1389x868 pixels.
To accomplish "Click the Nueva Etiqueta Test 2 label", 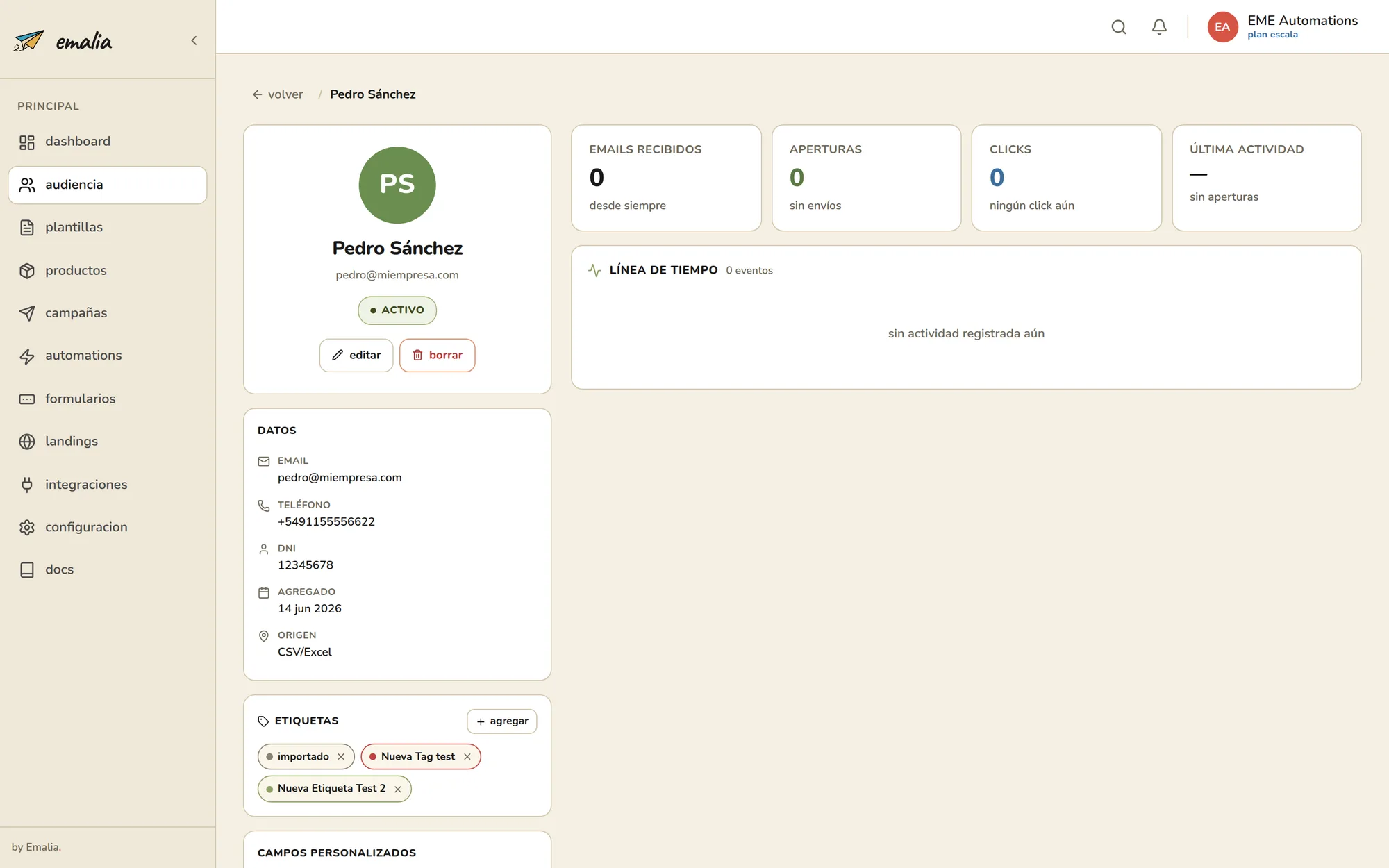I will click(x=332, y=789).
